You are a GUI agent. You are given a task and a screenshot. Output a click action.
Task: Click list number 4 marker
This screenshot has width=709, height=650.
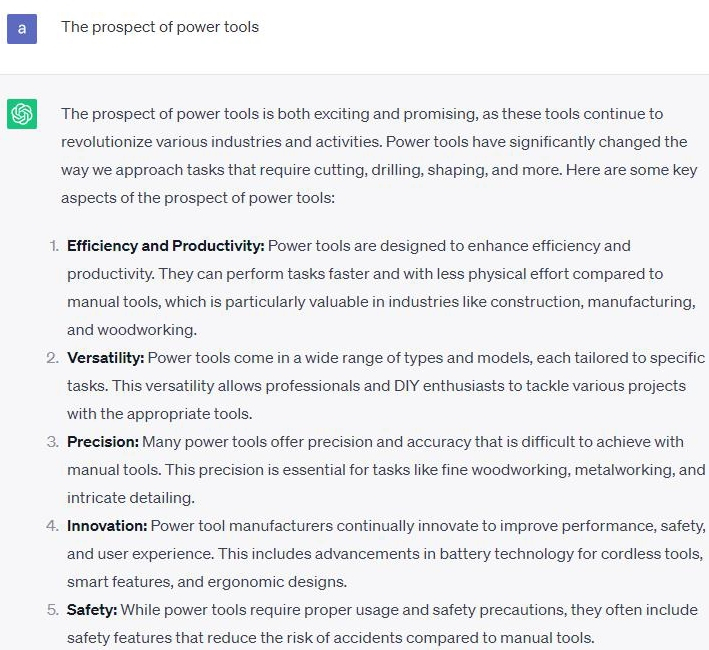(x=53, y=526)
